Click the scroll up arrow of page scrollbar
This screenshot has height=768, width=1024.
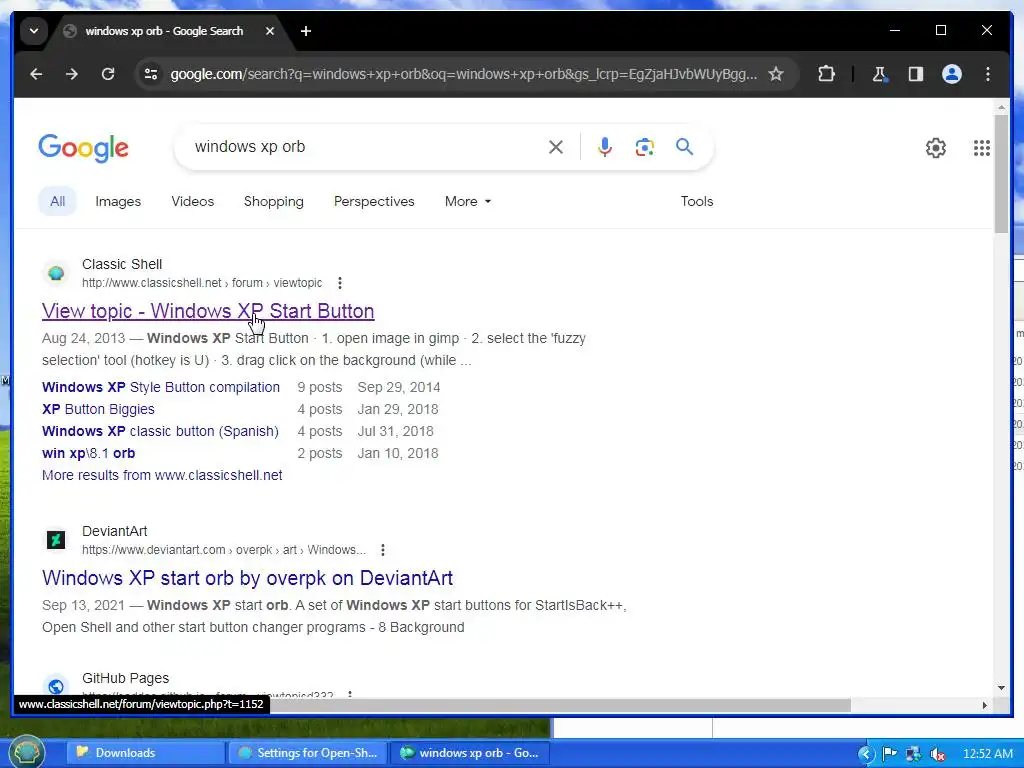(1001, 106)
